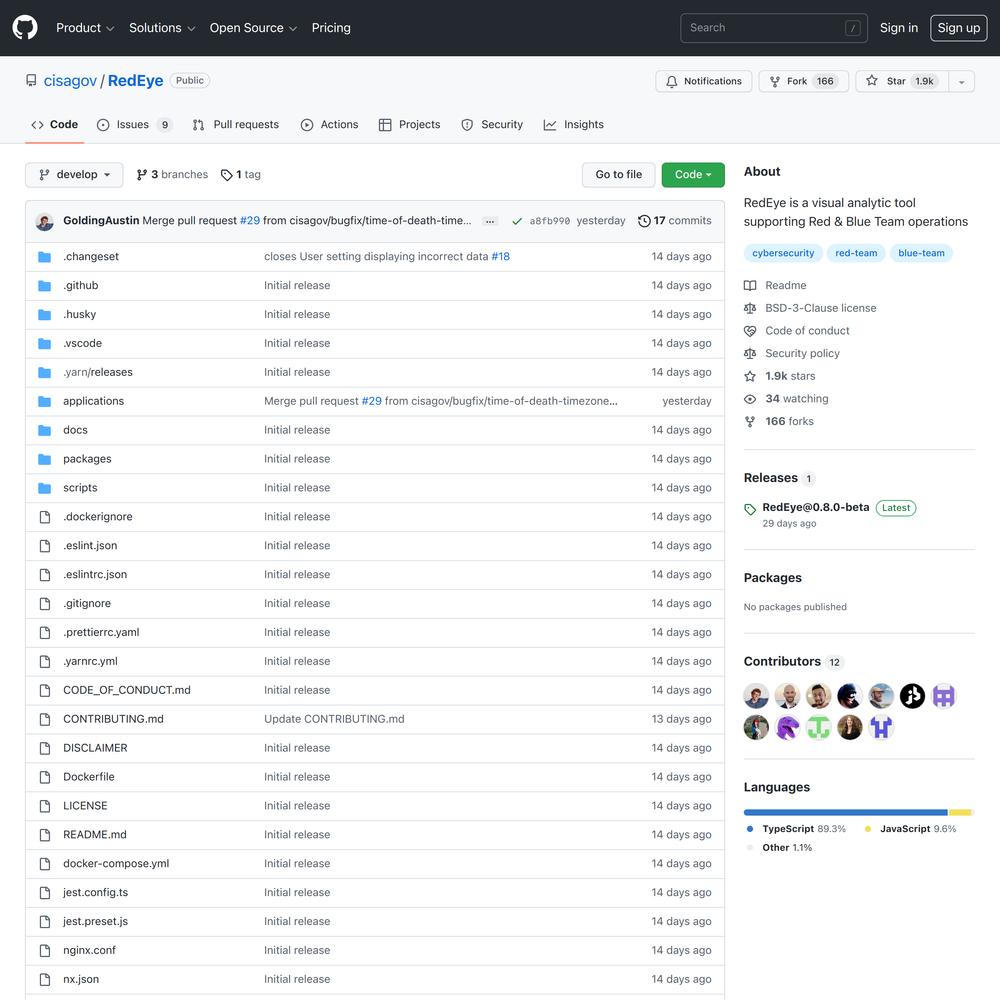Open the Update CONTRIBUTING.md commit message

pos(334,719)
